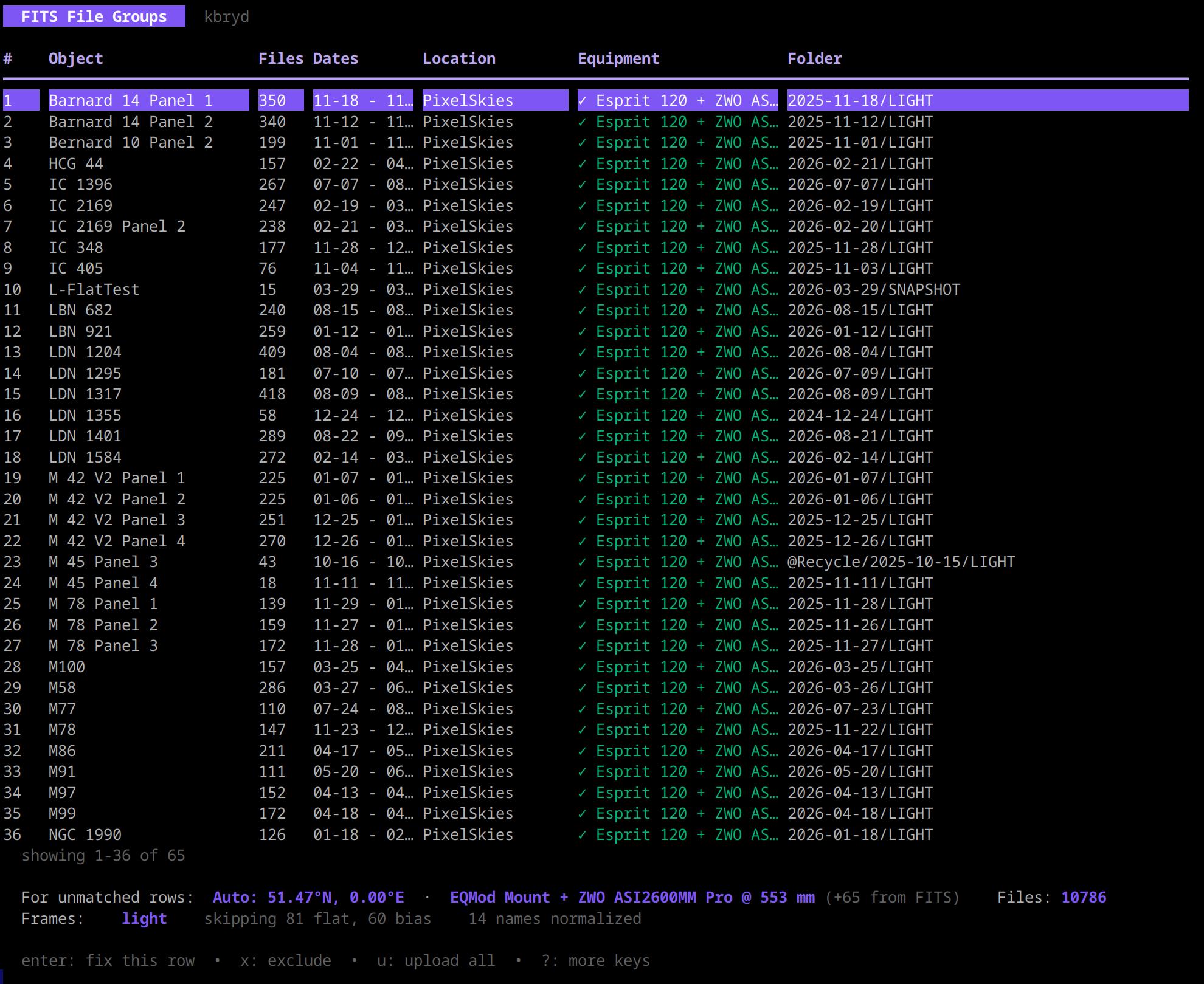Select the HCG 44 object row
Screen dimensions: 1204x984
coord(596,163)
